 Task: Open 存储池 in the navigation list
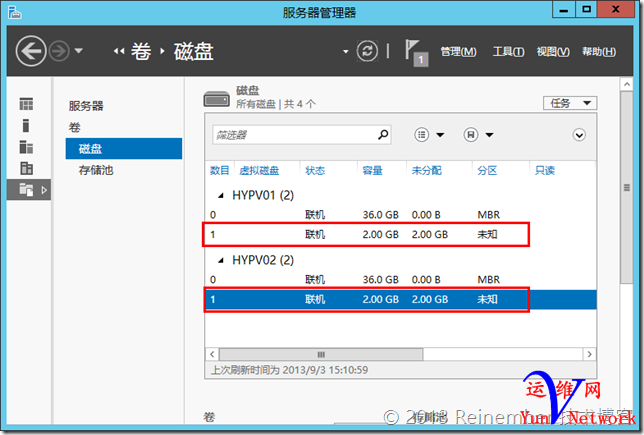click(96, 170)
